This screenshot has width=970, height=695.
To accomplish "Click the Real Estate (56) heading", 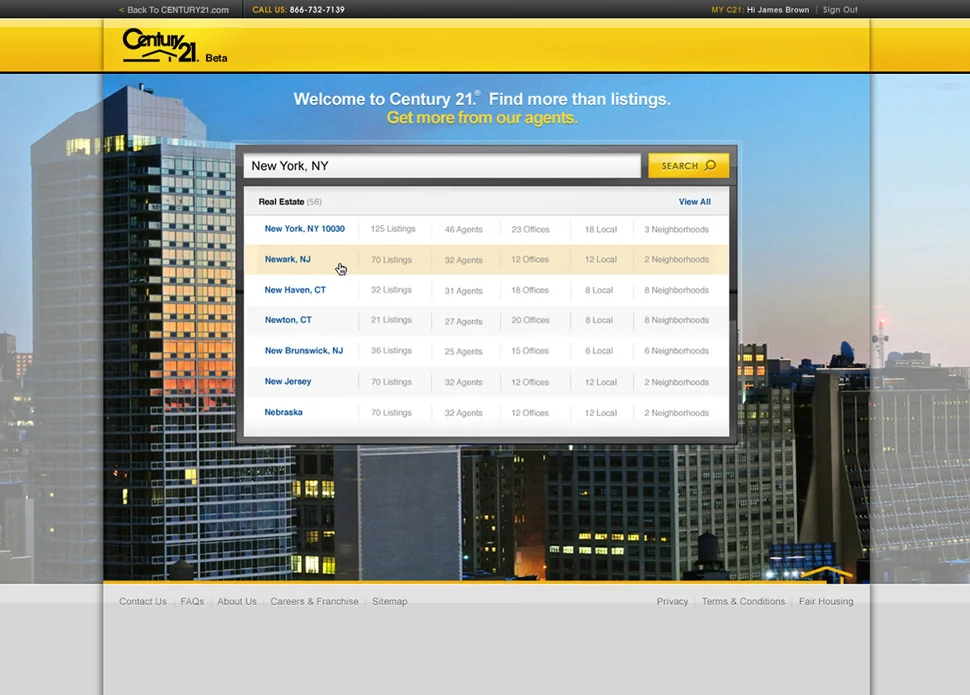I will click(x=290, y=202).
